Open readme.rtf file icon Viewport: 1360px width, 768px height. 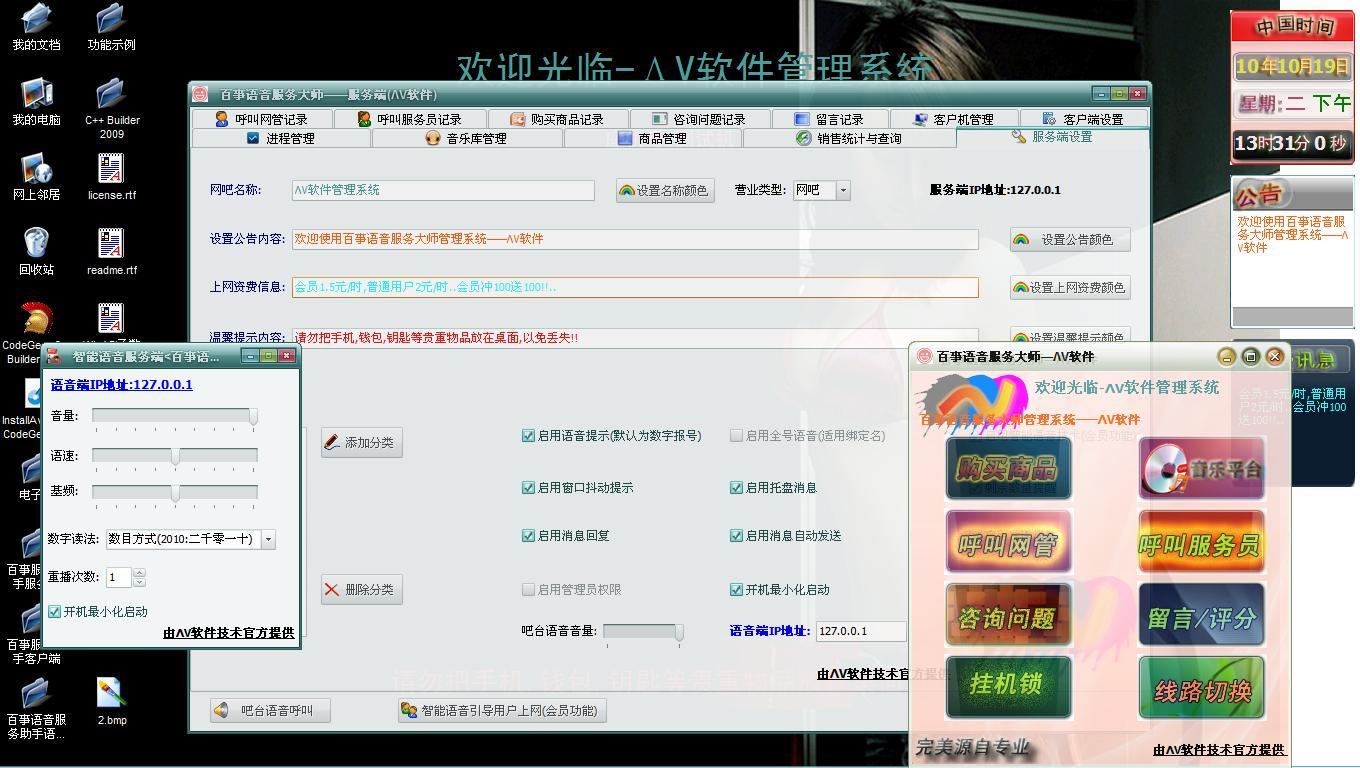(x=111, y=252)
